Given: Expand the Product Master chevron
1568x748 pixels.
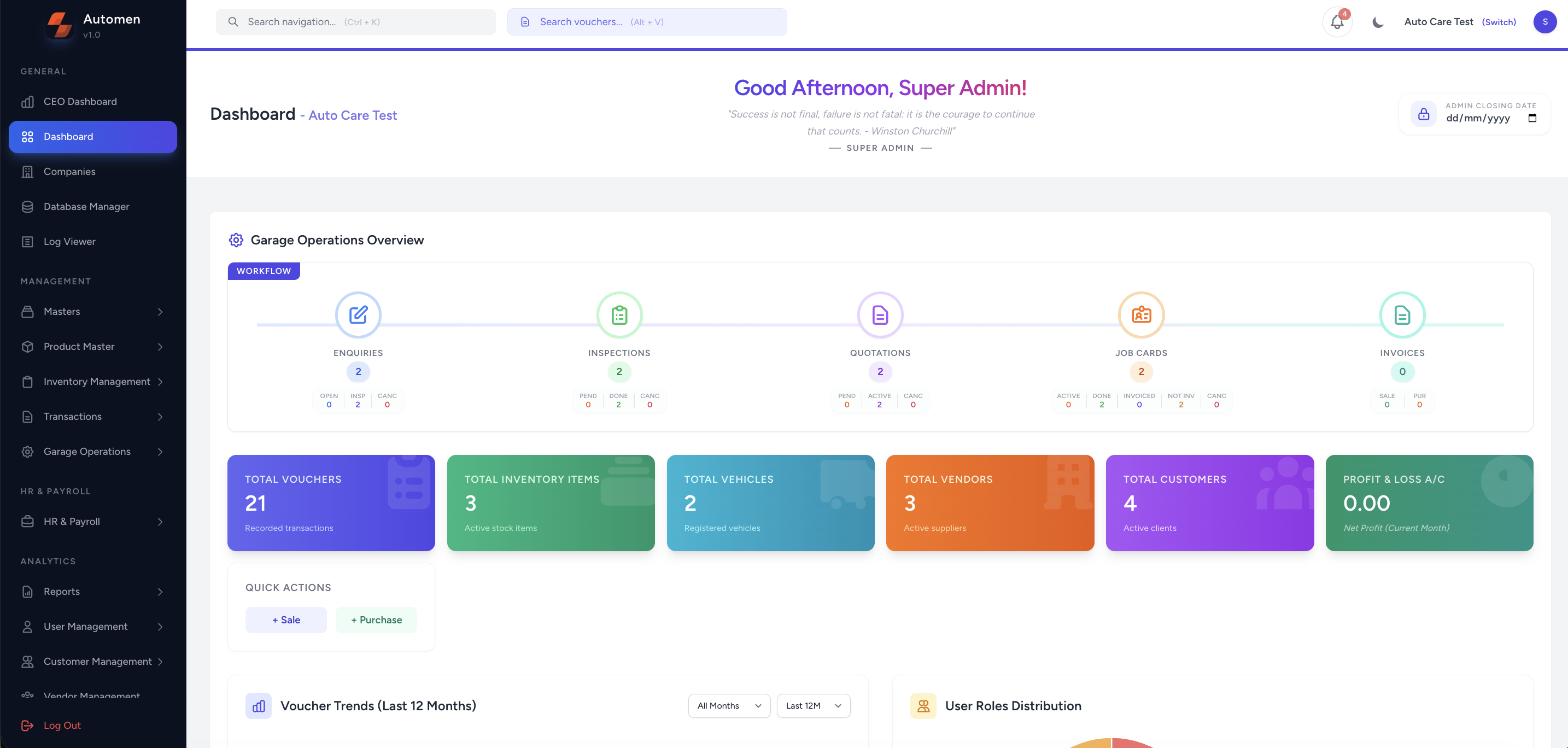Looking at the screenshot, I should pyautogui.click(x=160, y=347).
